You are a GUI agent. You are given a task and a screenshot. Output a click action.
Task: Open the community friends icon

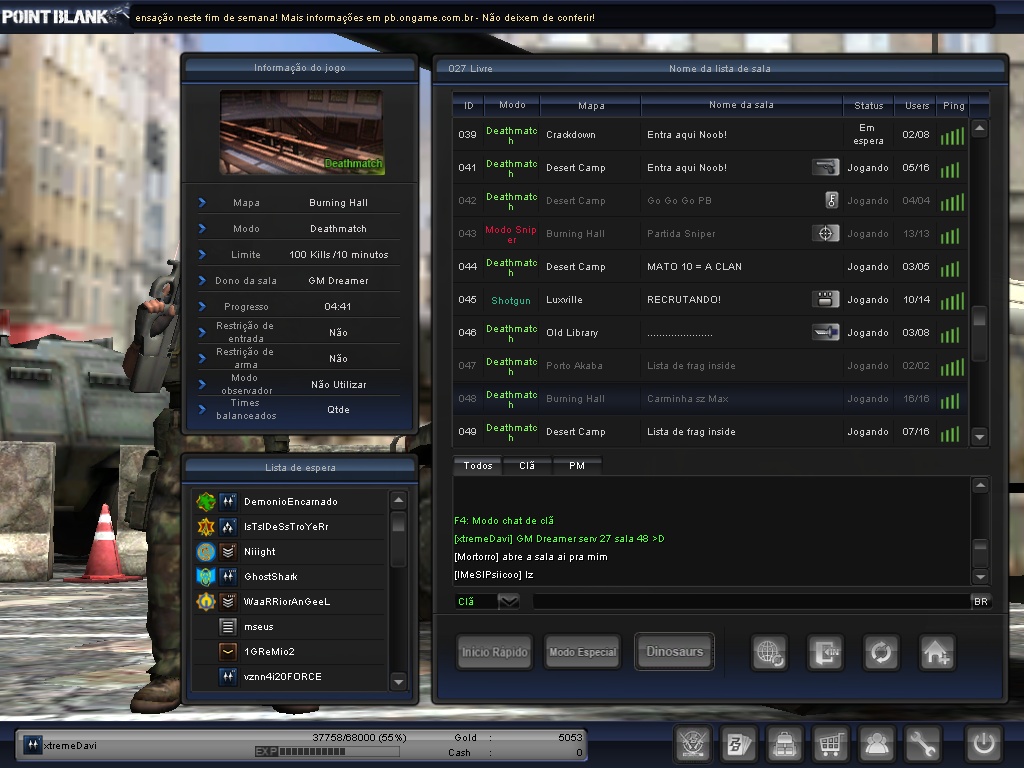point(876,743)
